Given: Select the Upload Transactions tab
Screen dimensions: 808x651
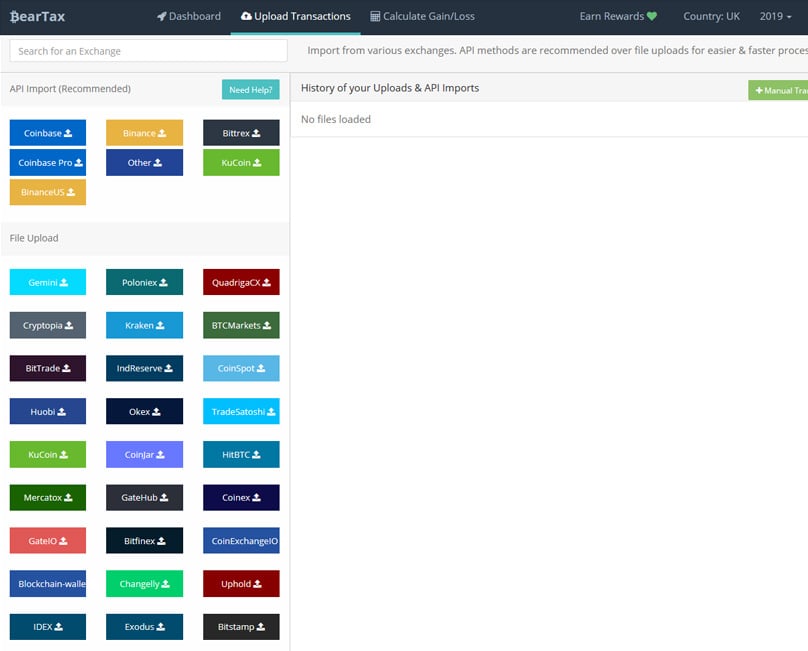Looking at the screenshot, I should pyautogui.click(x=296, y=16).
